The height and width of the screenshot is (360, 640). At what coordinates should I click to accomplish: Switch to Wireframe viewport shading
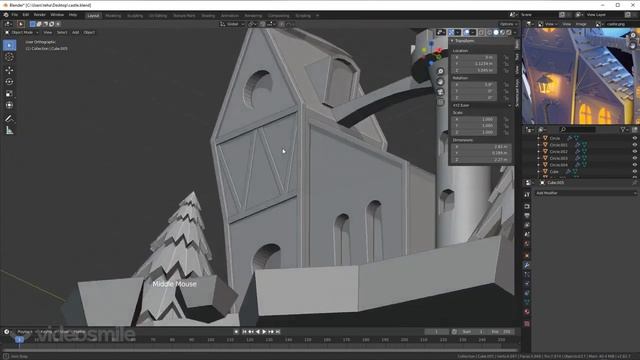pyautogui.click(x=489, y=32)
